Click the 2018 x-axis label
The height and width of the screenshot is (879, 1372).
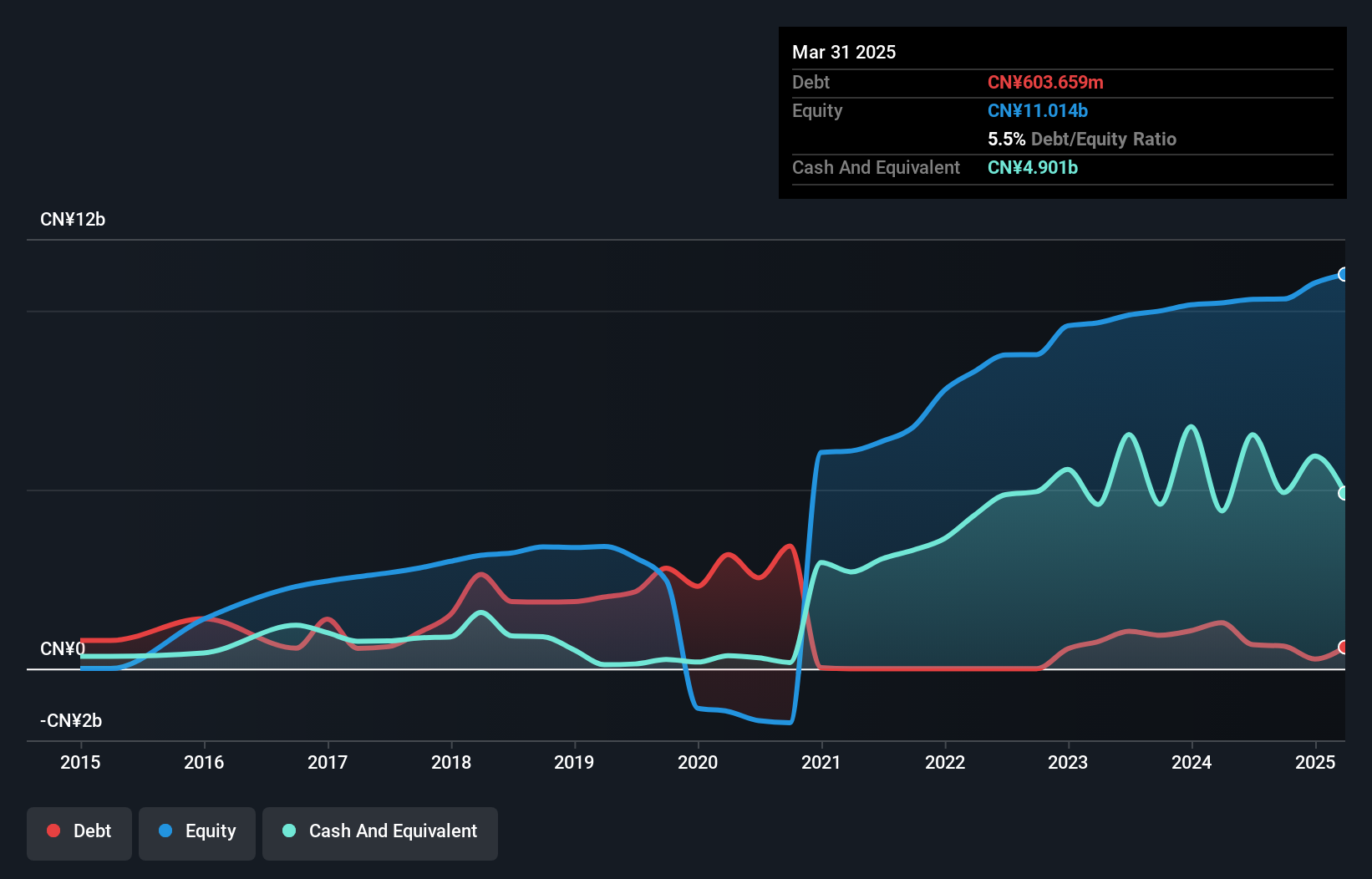[x=451, y=762]
